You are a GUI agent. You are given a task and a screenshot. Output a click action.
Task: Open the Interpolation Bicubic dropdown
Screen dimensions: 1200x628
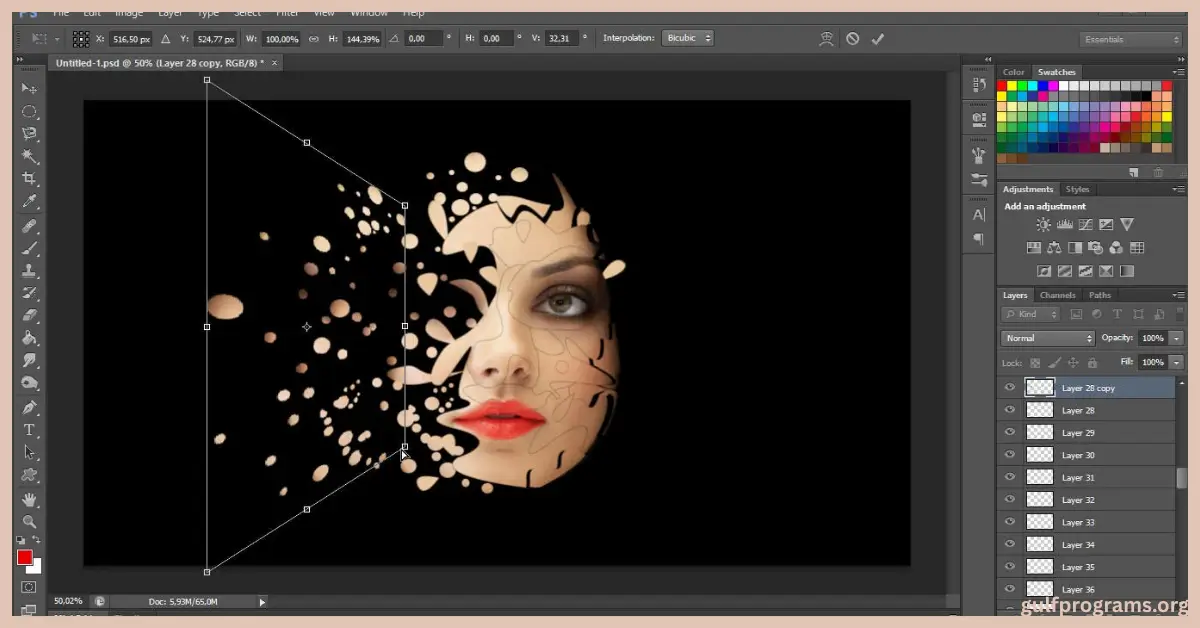click(x=688, y=38)
